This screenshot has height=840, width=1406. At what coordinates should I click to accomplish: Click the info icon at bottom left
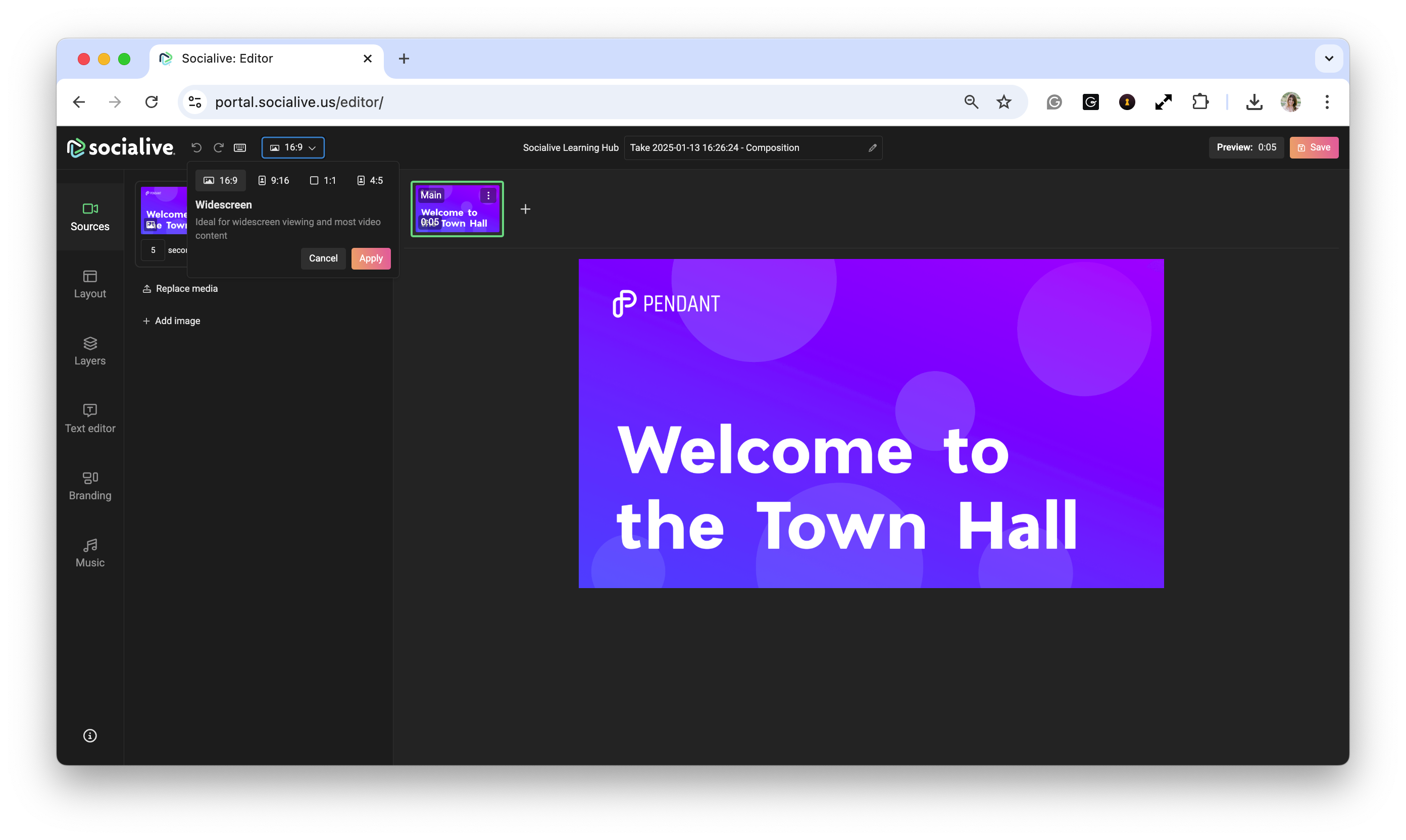(90, 736)
